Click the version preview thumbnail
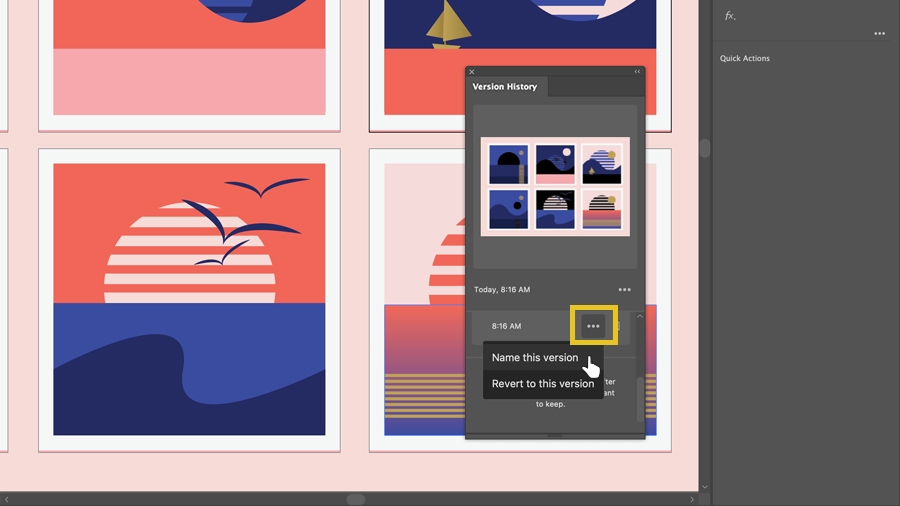This screenshot has width=900, height=506. point(555,186)
